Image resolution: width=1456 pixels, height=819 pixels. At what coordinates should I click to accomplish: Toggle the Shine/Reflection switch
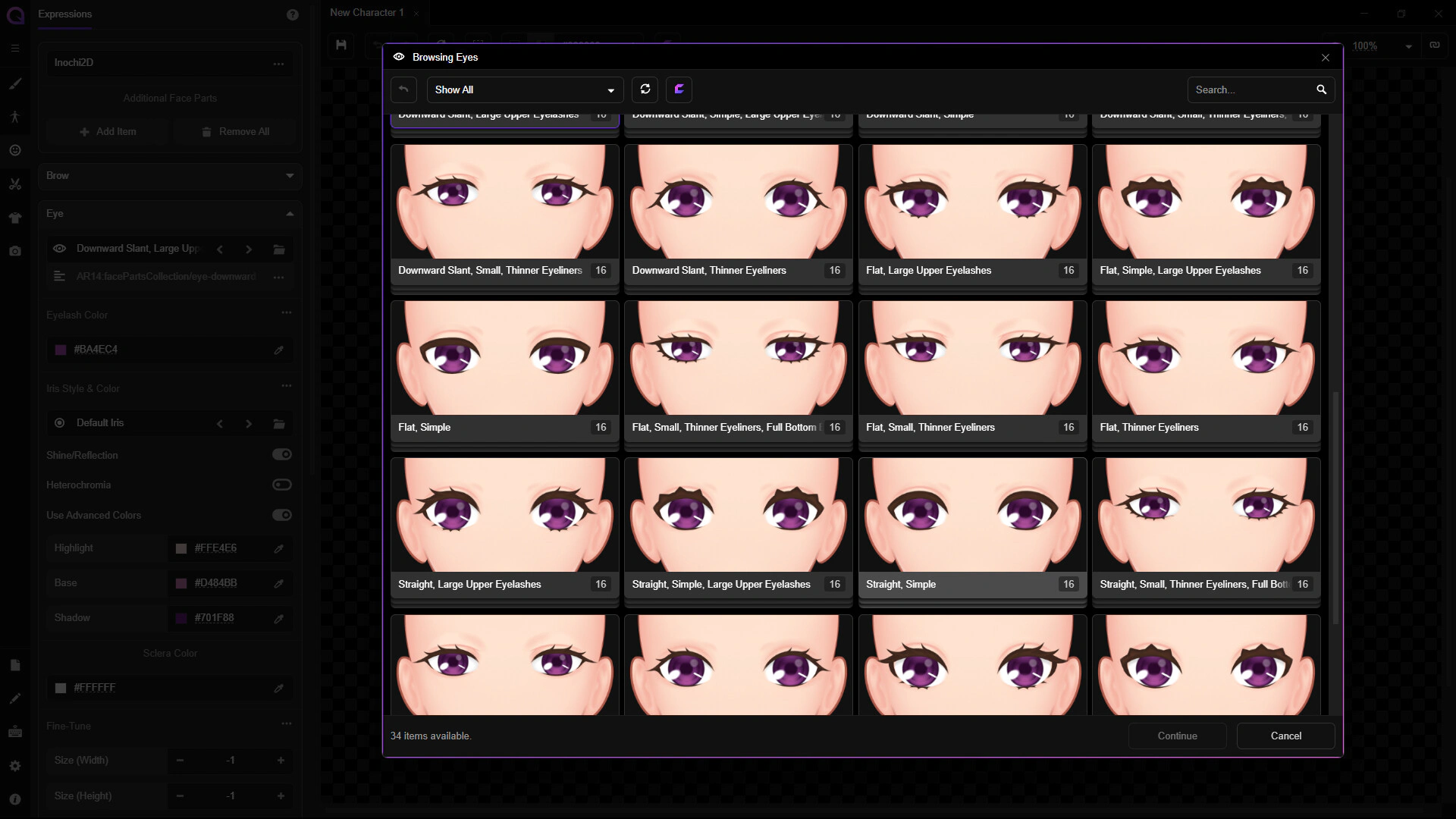(282, 454)
